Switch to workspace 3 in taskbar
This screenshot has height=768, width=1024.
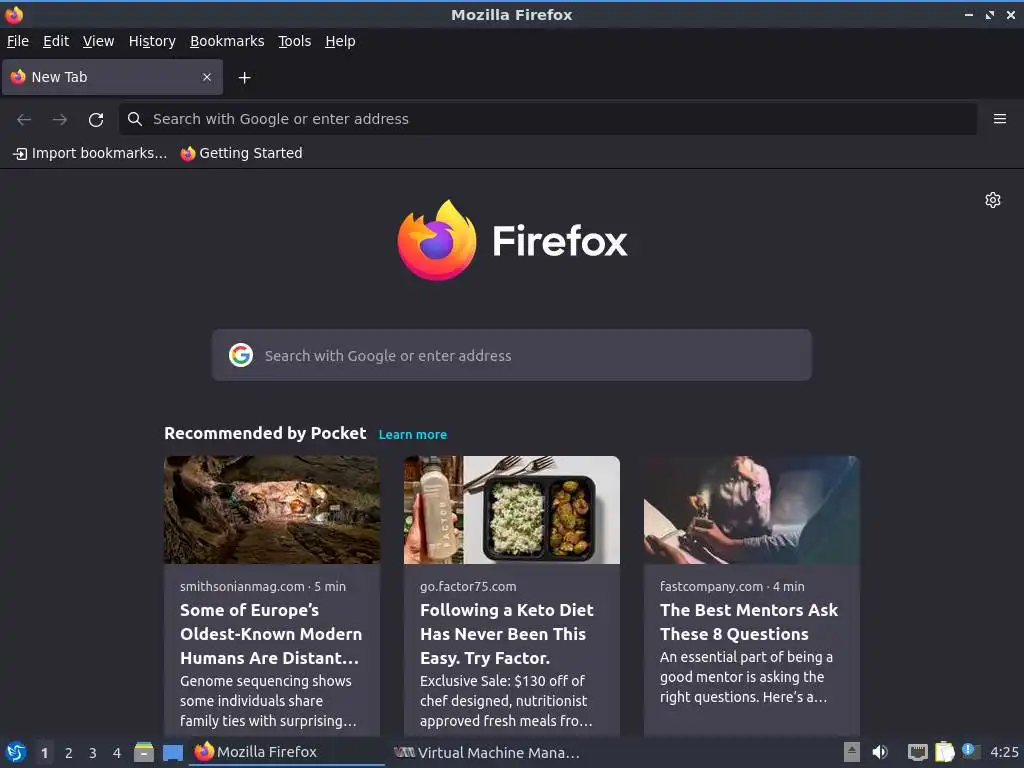pyautogui.click(x=93, y=753)
